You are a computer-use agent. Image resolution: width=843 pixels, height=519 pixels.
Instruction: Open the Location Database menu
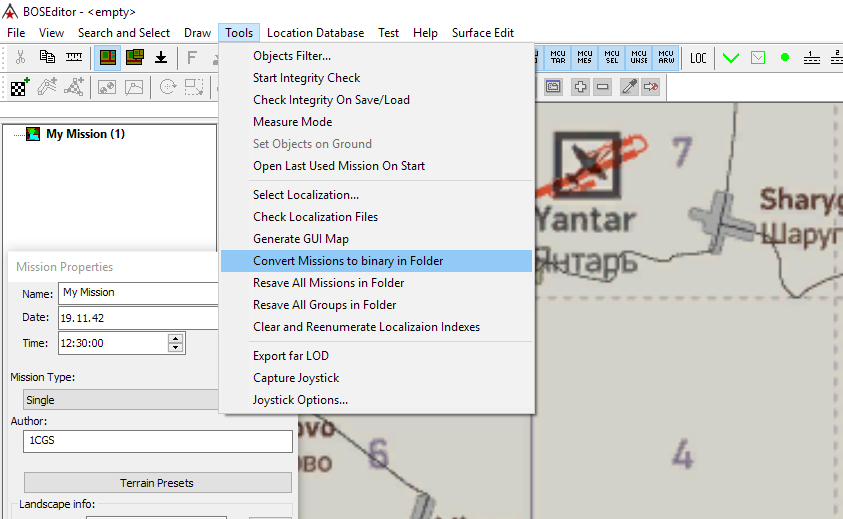tap(316, 33)
